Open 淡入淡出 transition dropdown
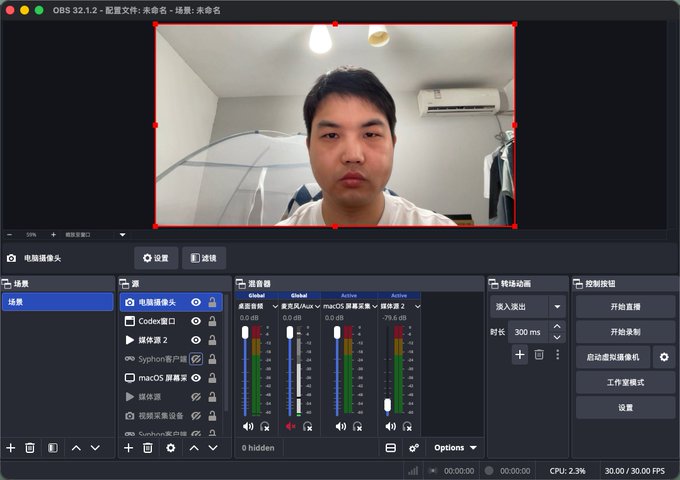Image resolution: width=680 pixels, height=480 pixels. pyautogui.click(x=557, y=307)
